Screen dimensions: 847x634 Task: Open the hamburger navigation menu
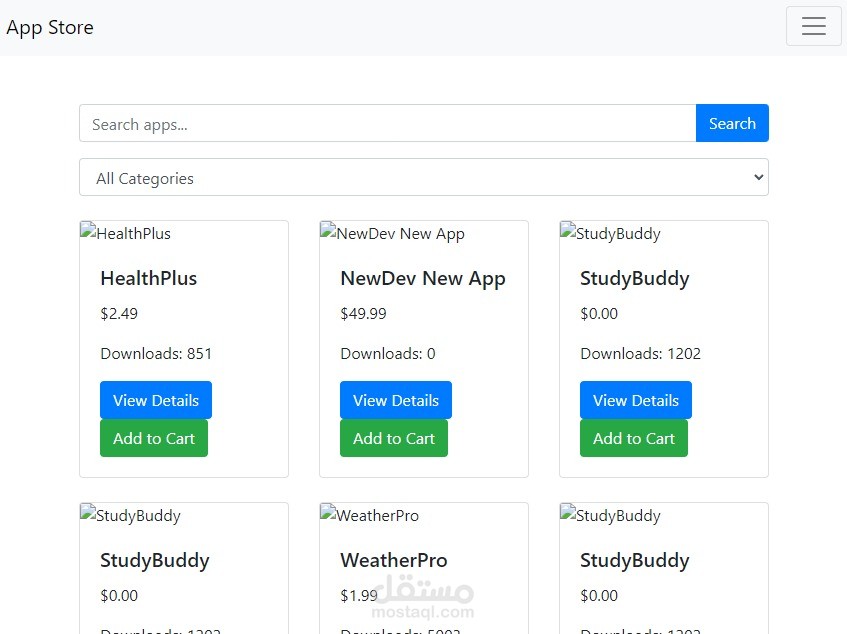[x=814, y=26]
